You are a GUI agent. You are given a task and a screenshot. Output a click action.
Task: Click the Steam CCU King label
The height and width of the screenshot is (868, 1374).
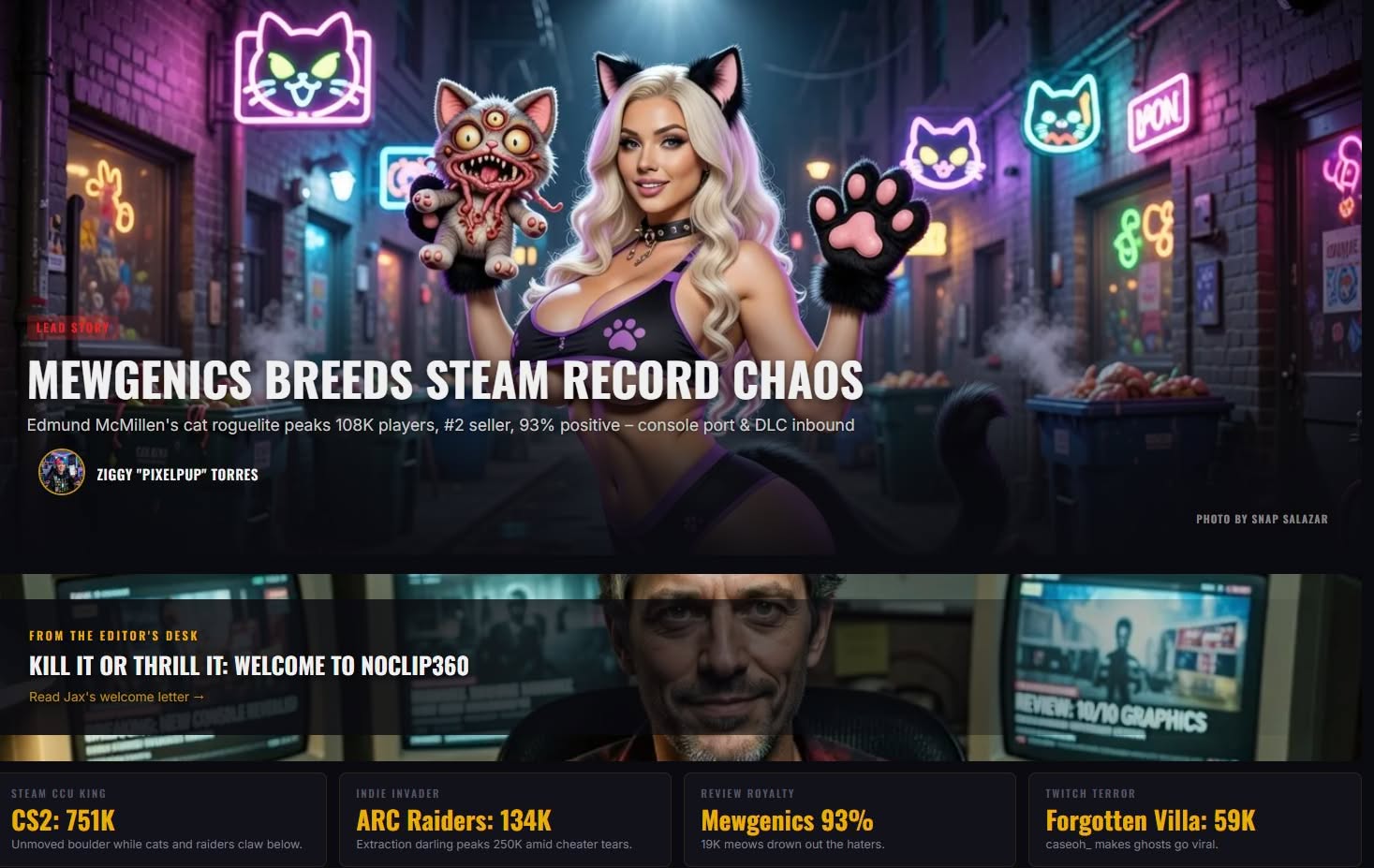tap(58, 793)
